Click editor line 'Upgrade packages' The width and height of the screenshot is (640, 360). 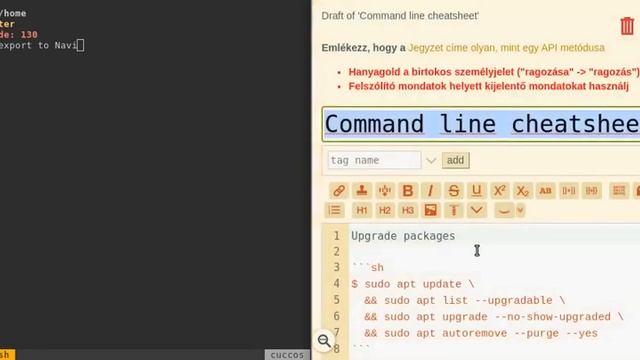pyautogui.click(x=403, y=236)
